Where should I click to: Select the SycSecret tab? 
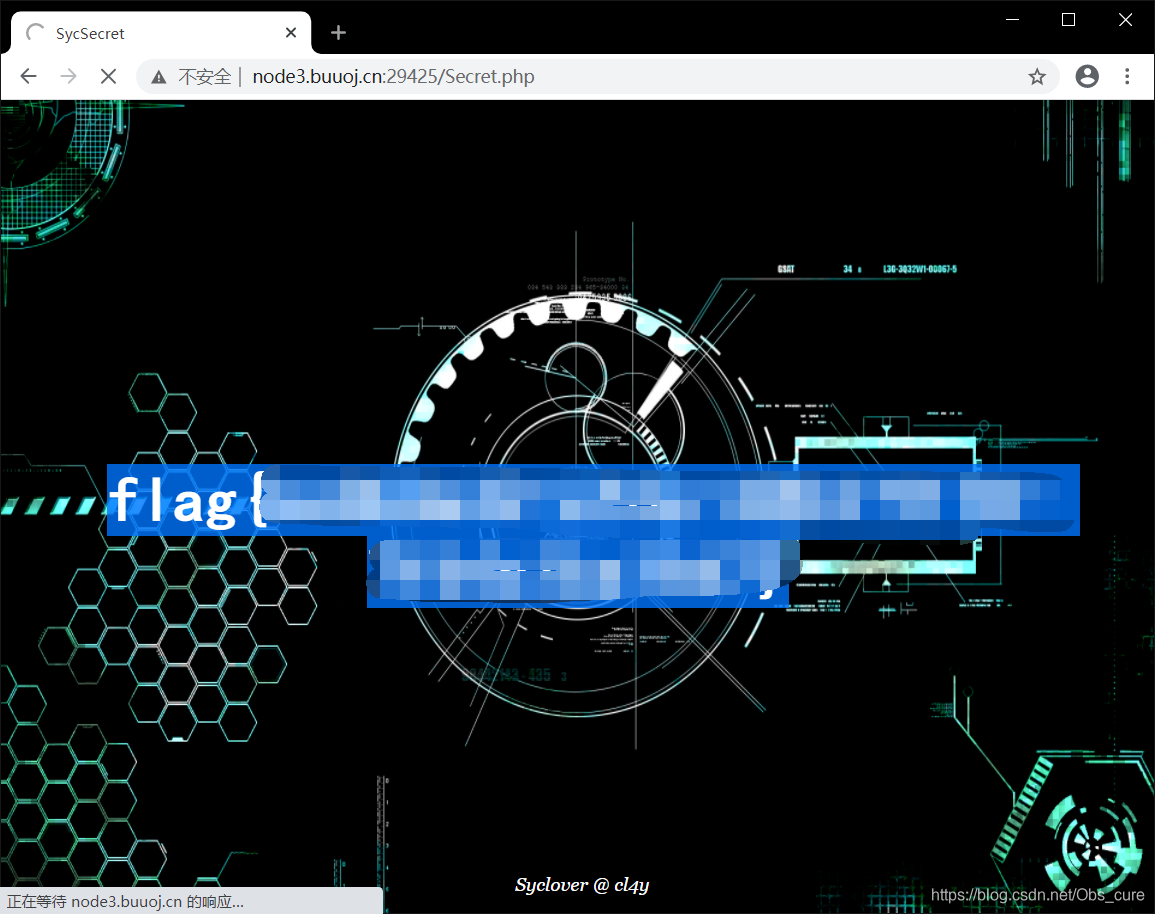click(x=150, y=33)
